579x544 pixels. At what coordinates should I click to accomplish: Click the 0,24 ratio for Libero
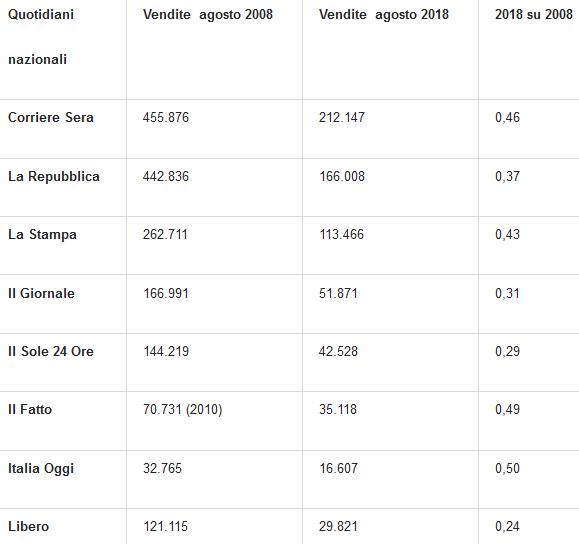tap(507, 526)
